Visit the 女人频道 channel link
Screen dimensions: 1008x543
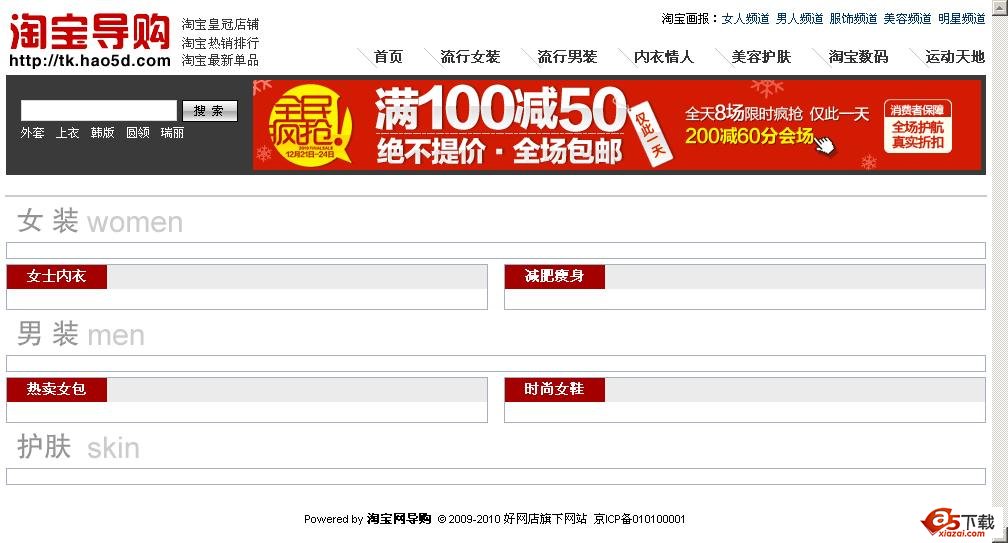point(745,19)
